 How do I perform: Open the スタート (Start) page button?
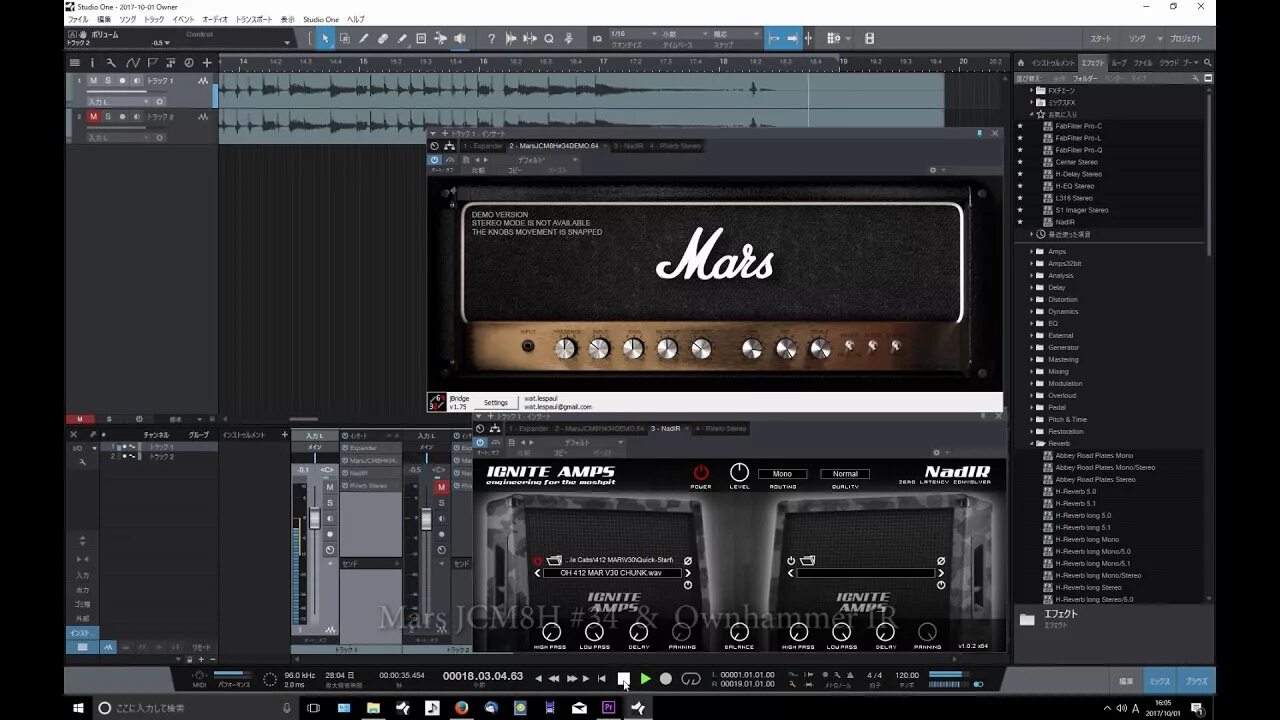[x=1101, y=38]
